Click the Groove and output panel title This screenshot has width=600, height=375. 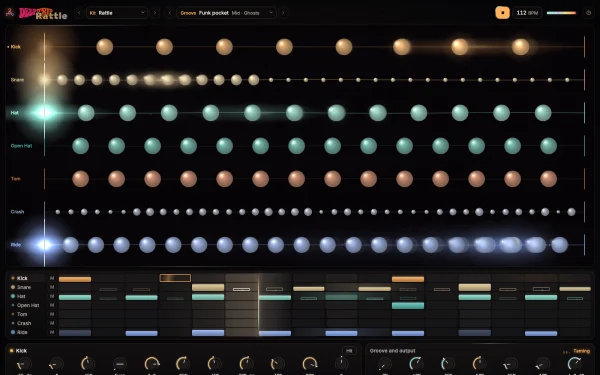coord(392,351)
